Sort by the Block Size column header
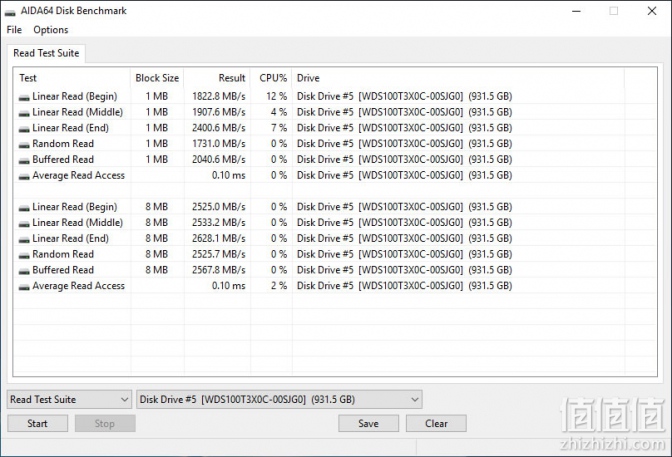The height and width of the screenshot is (457, 672). (157, 78)
